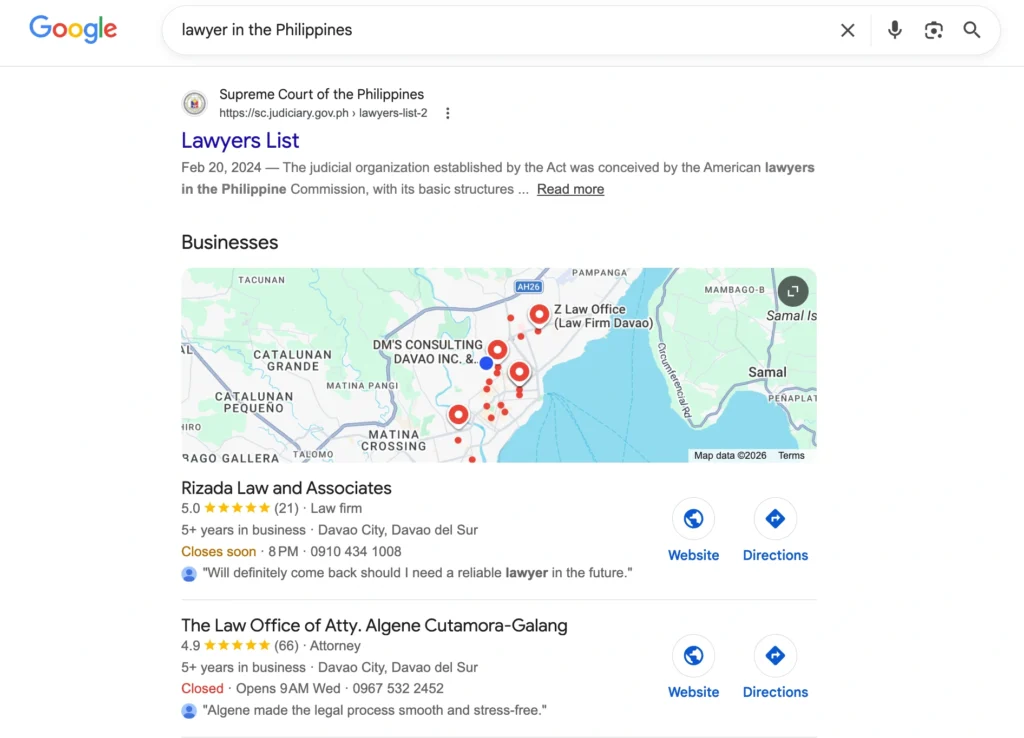Viewport: 1024px width, 738px height.
Task: Open Rizada Law and Associates listing
Action: (286, 488)
